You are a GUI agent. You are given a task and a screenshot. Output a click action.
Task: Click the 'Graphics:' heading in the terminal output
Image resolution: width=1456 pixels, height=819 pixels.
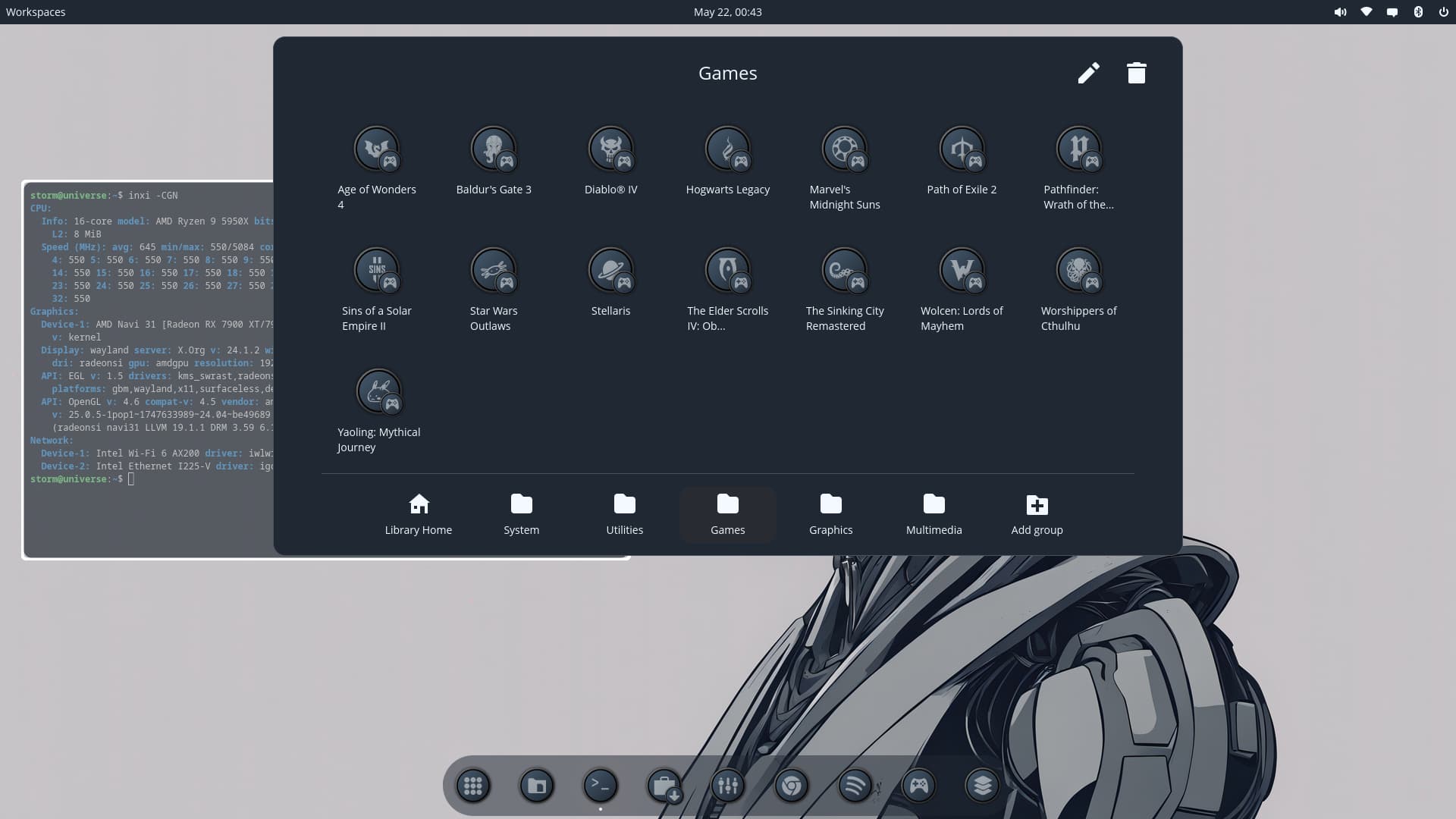pyautogui.click(x=55, y=312)
